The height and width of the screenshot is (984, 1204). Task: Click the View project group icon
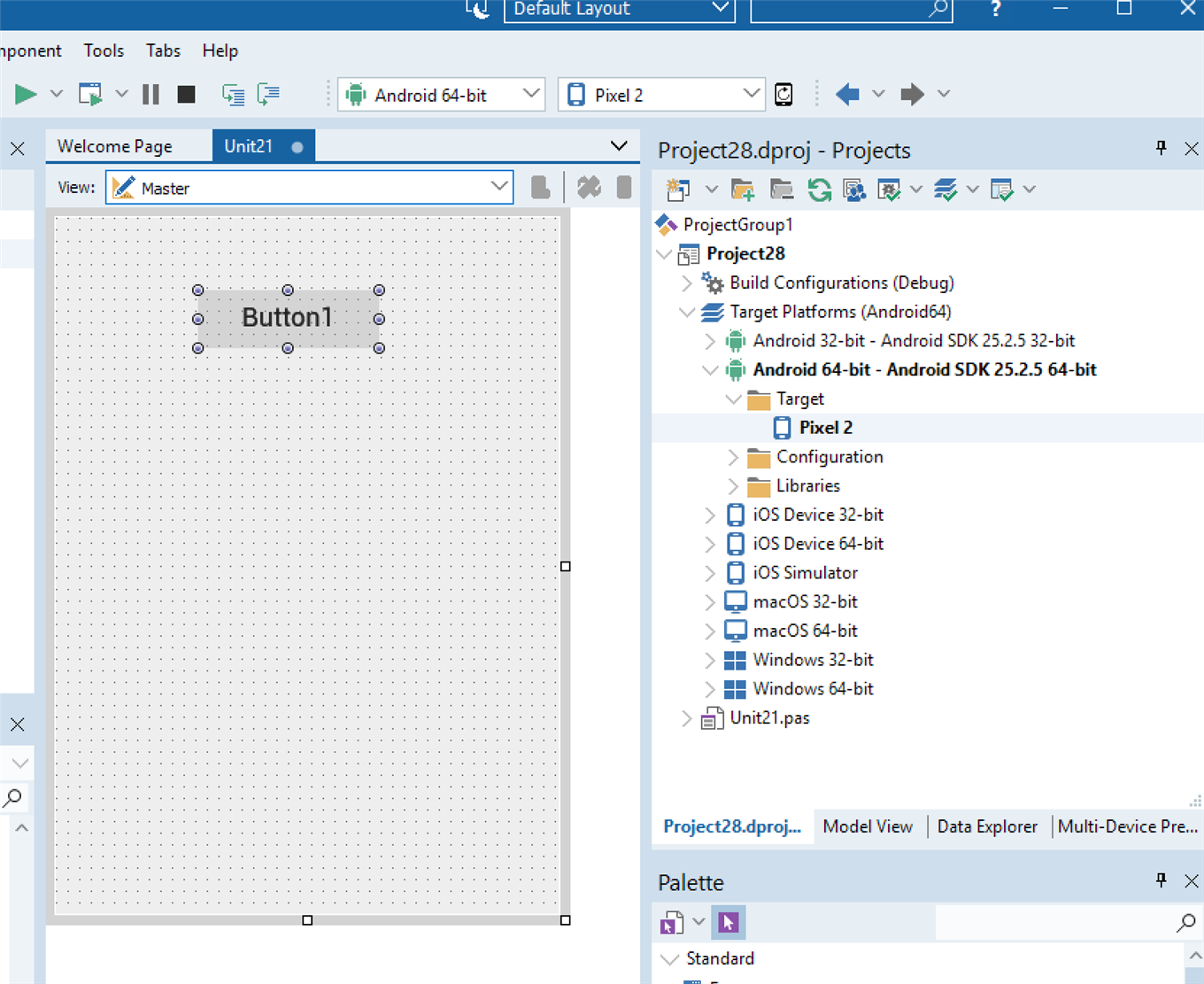click(854, 189)
